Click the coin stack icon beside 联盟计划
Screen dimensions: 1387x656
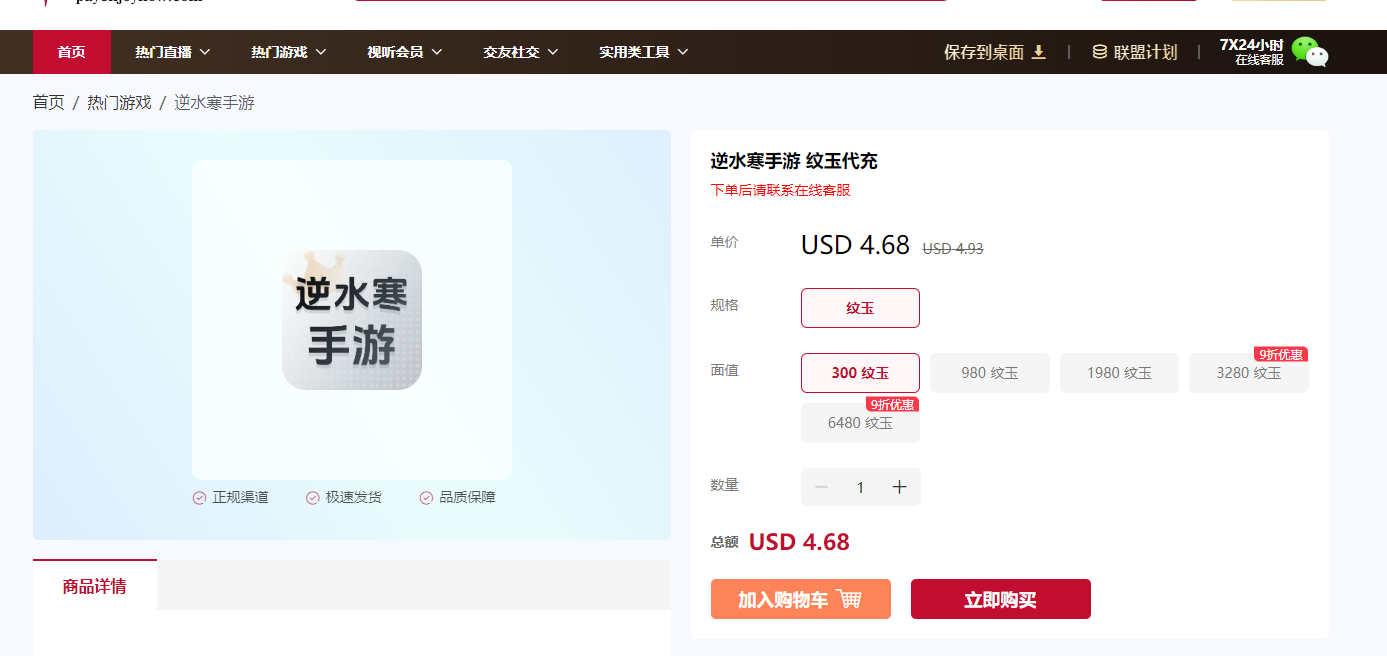1099,52
